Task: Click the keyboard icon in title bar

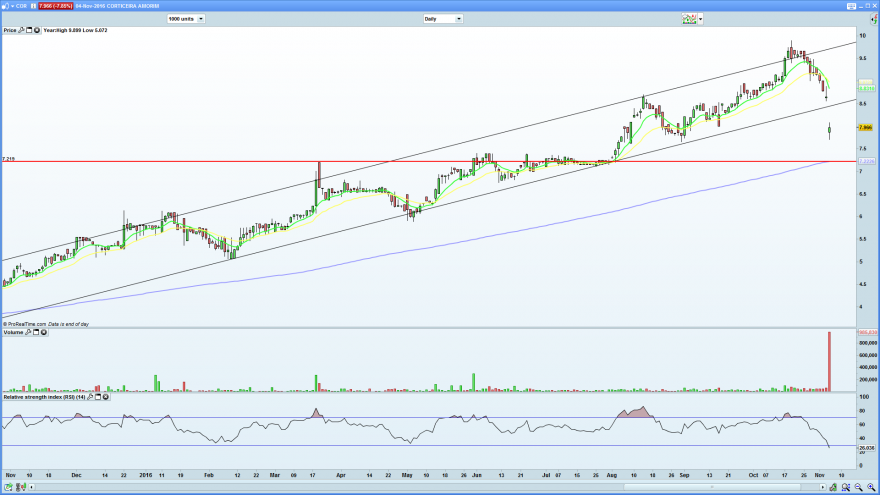Action: [x=851, y=6]
